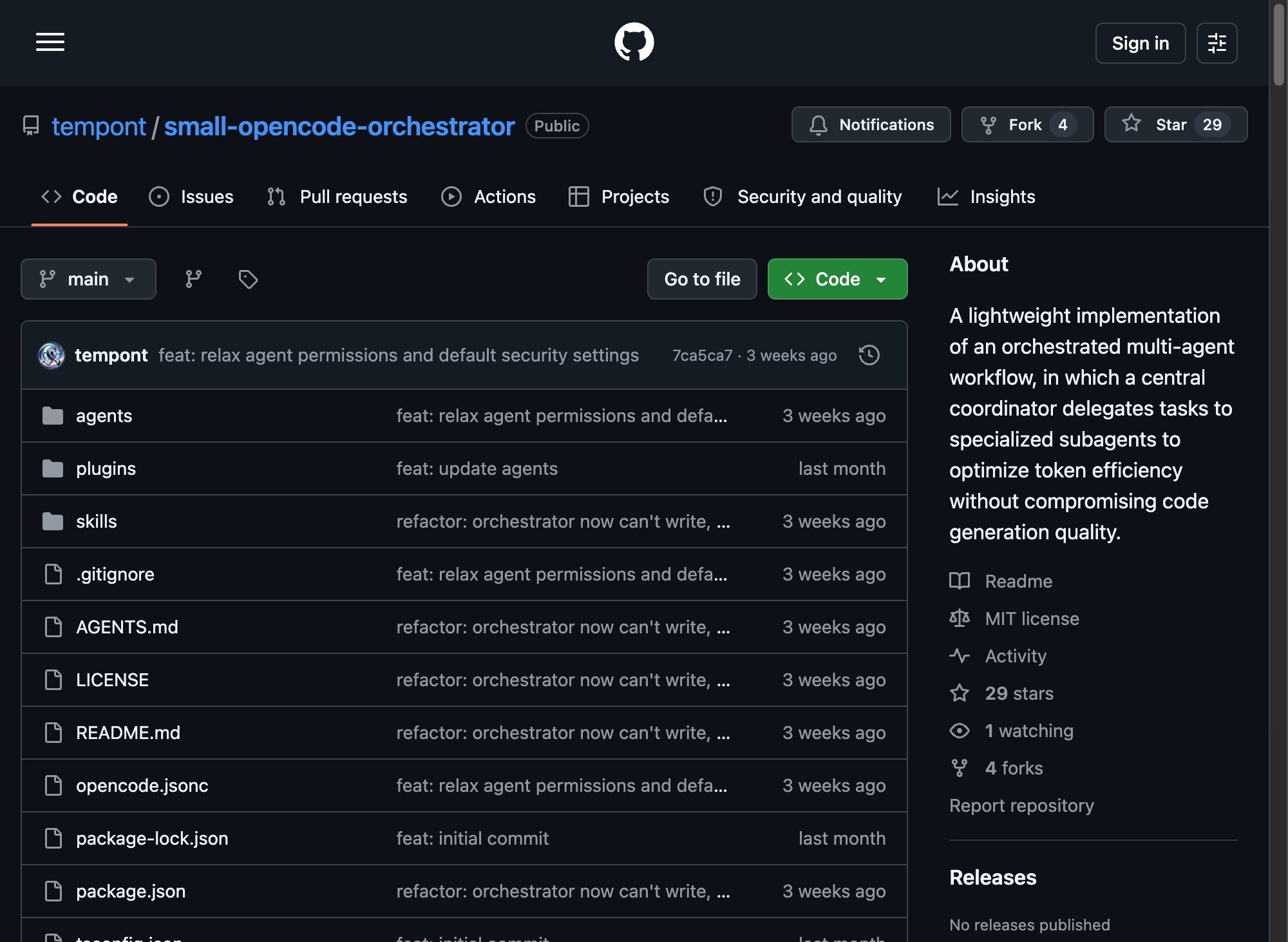The height and width of the screenshot is (942, 1288).
Task: Click the AGENTS.md file icon
Action: [x=53, y=627]
